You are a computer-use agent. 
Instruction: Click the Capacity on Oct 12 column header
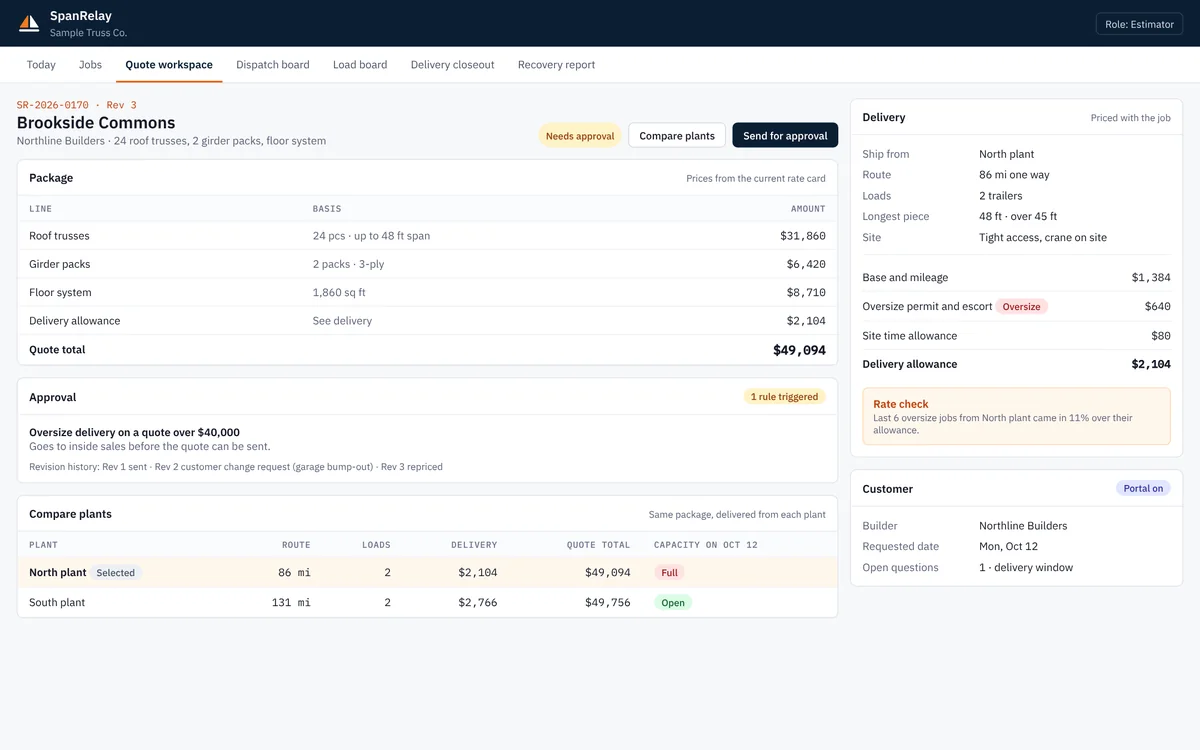point(706,545)
